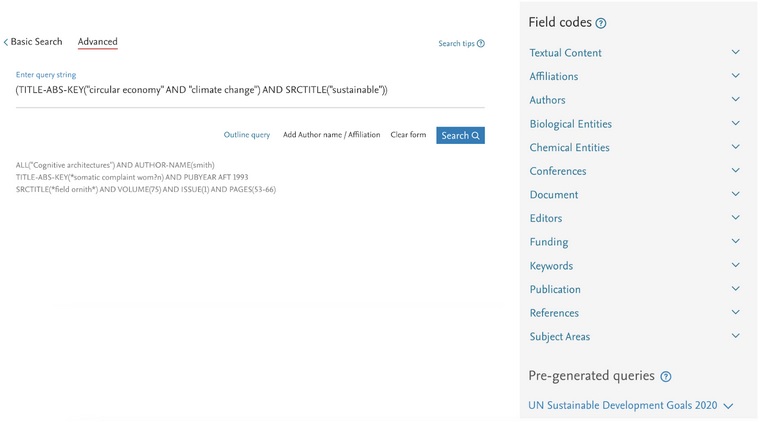
Task: Click the Search tips help icon
Action: [481, 44]
